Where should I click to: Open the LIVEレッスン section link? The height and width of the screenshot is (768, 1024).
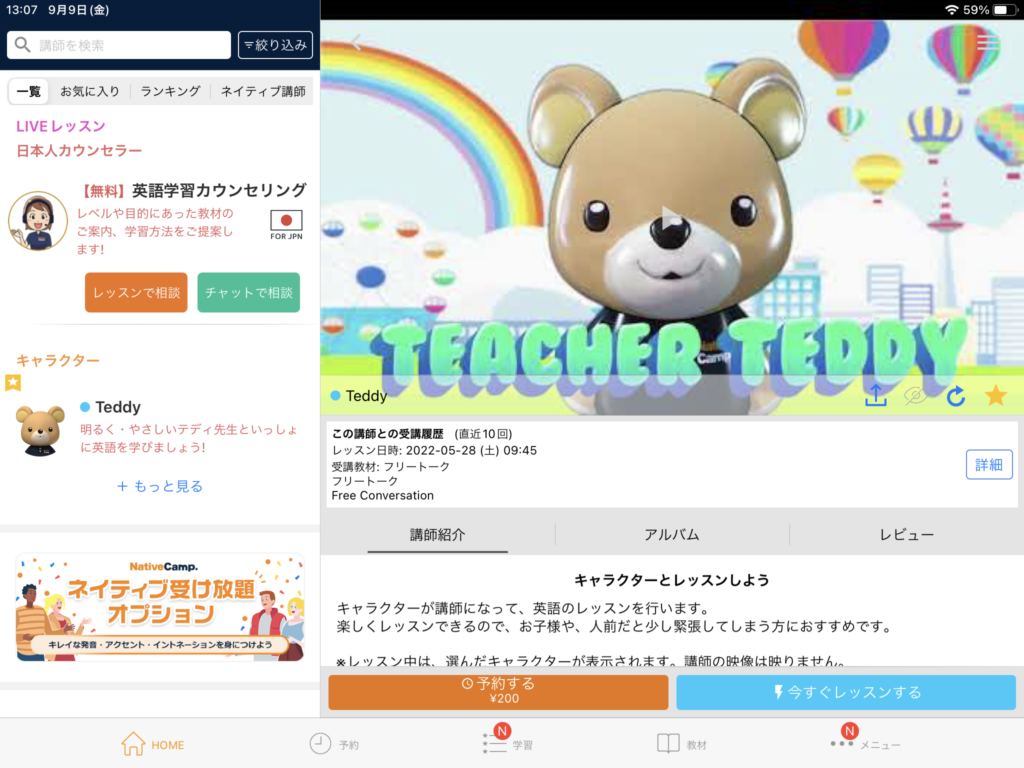pyautogui.click(x=61, y=126)
